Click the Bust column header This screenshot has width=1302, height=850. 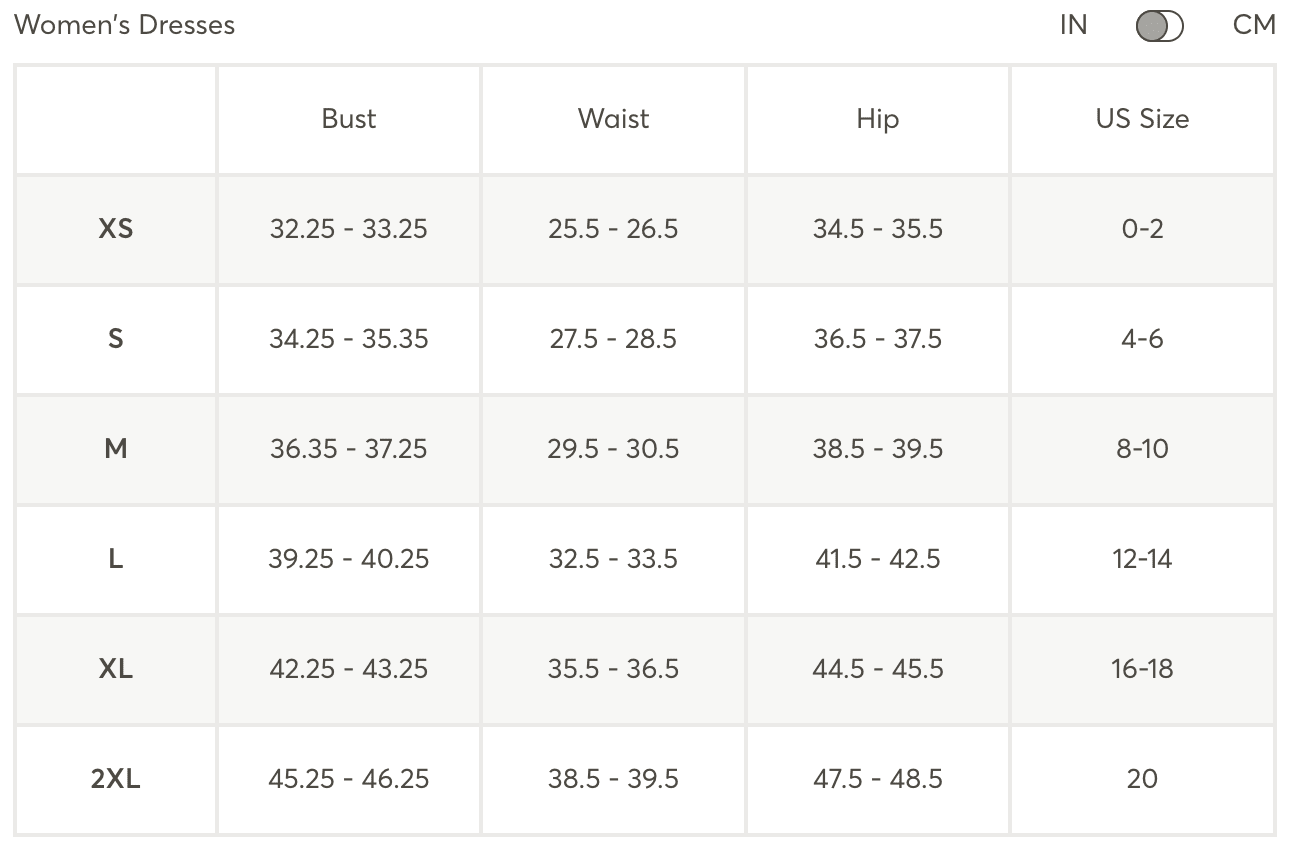(349, 119)
